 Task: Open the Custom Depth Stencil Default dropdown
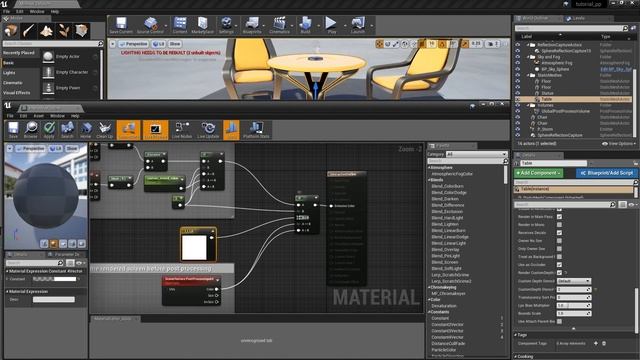point(573,281)
